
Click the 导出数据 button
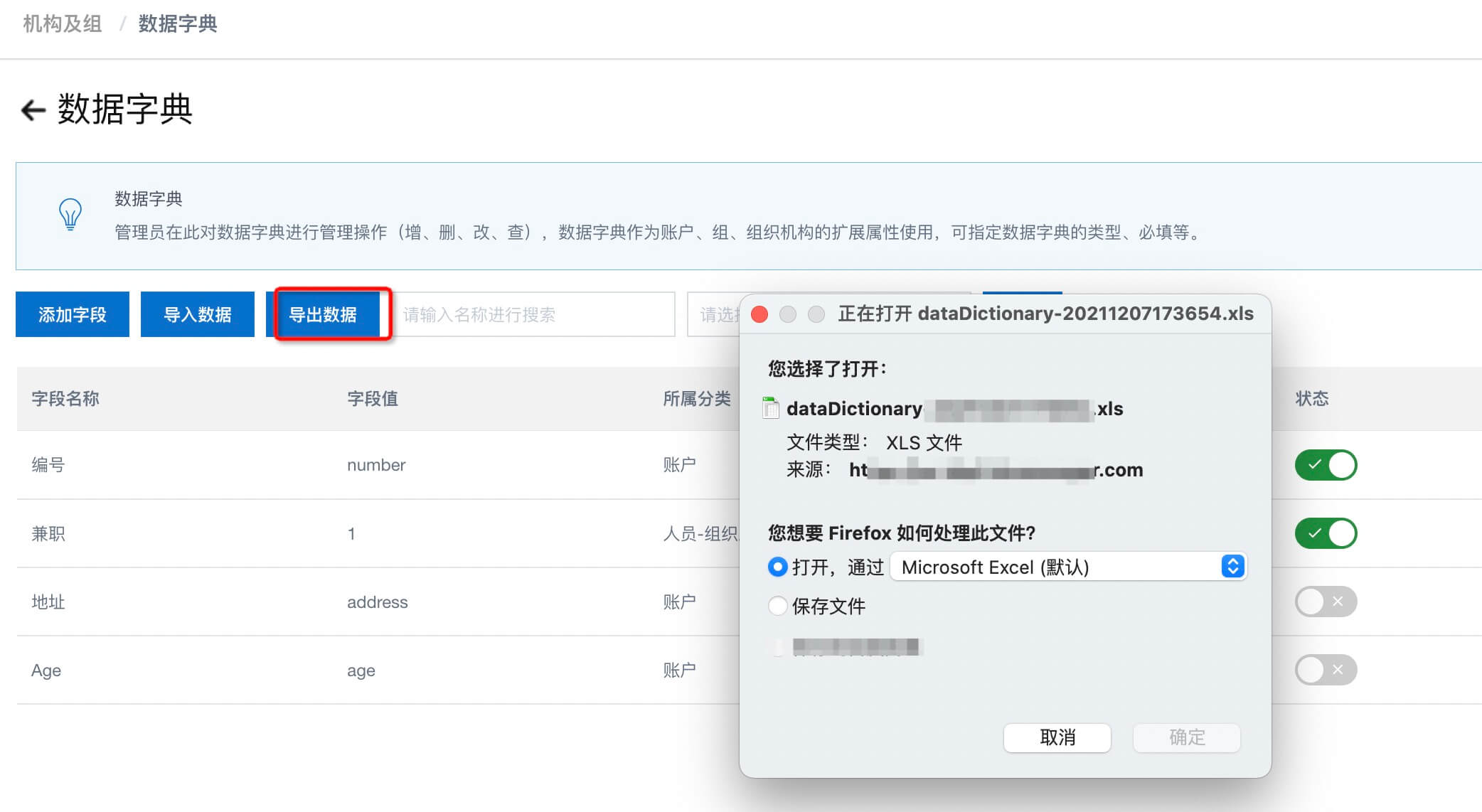click(323, 314)
